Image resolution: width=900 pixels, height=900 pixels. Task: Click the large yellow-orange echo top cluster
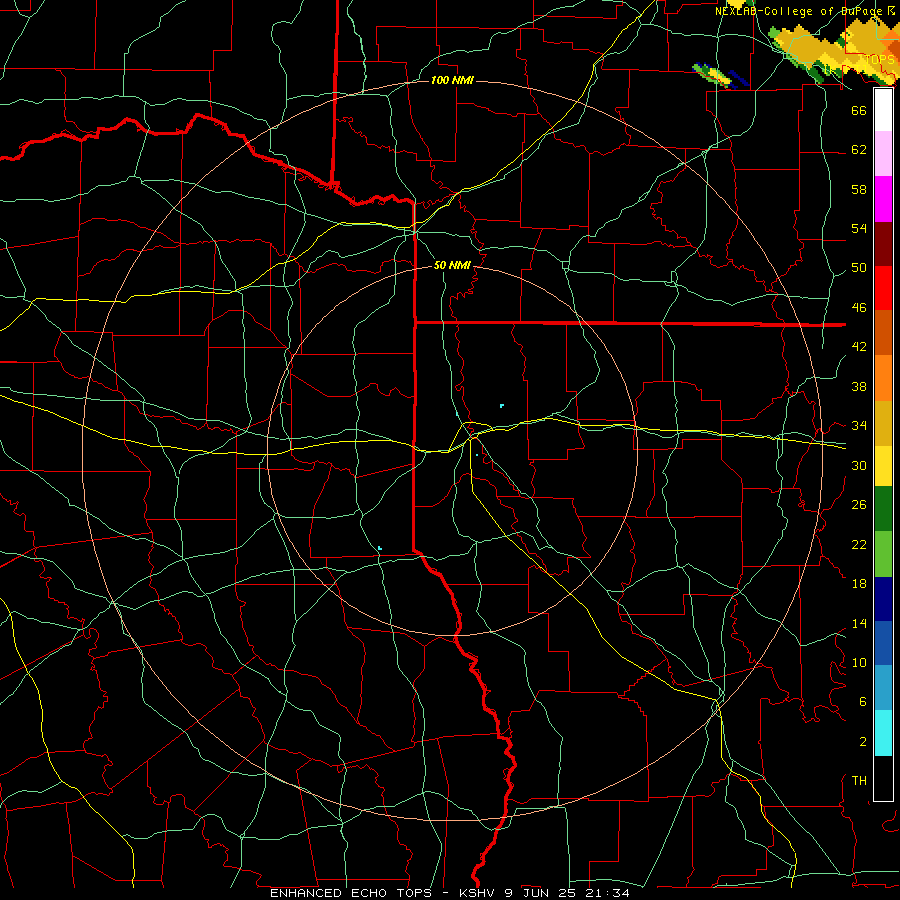pos(835,49)
